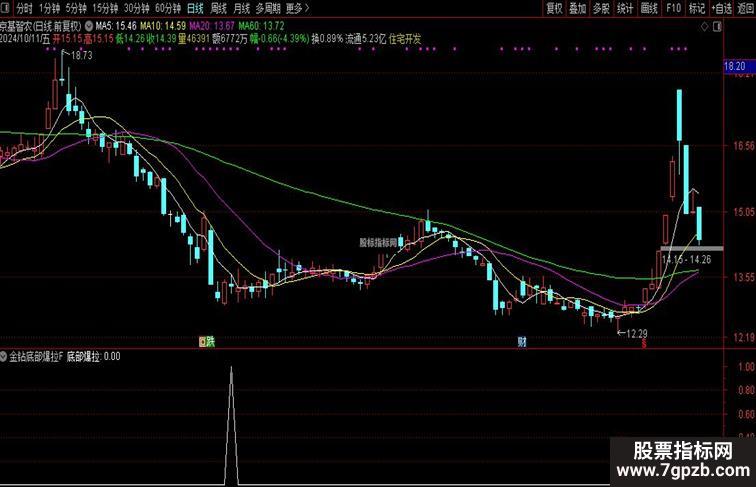Viewport: 756px width, 487px height.
Task: Select the 5分钟 period tab
Action: pyautogui.click(x=76, y=8)
